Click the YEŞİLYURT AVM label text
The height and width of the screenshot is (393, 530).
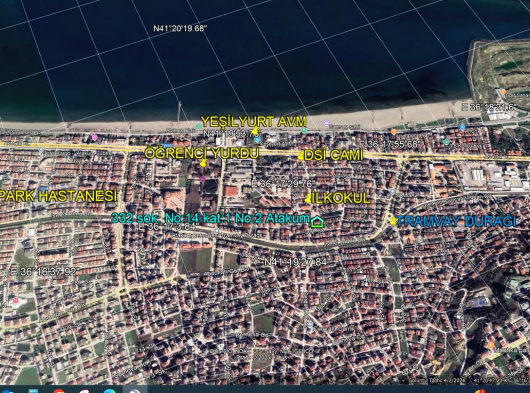click(254, 121)
